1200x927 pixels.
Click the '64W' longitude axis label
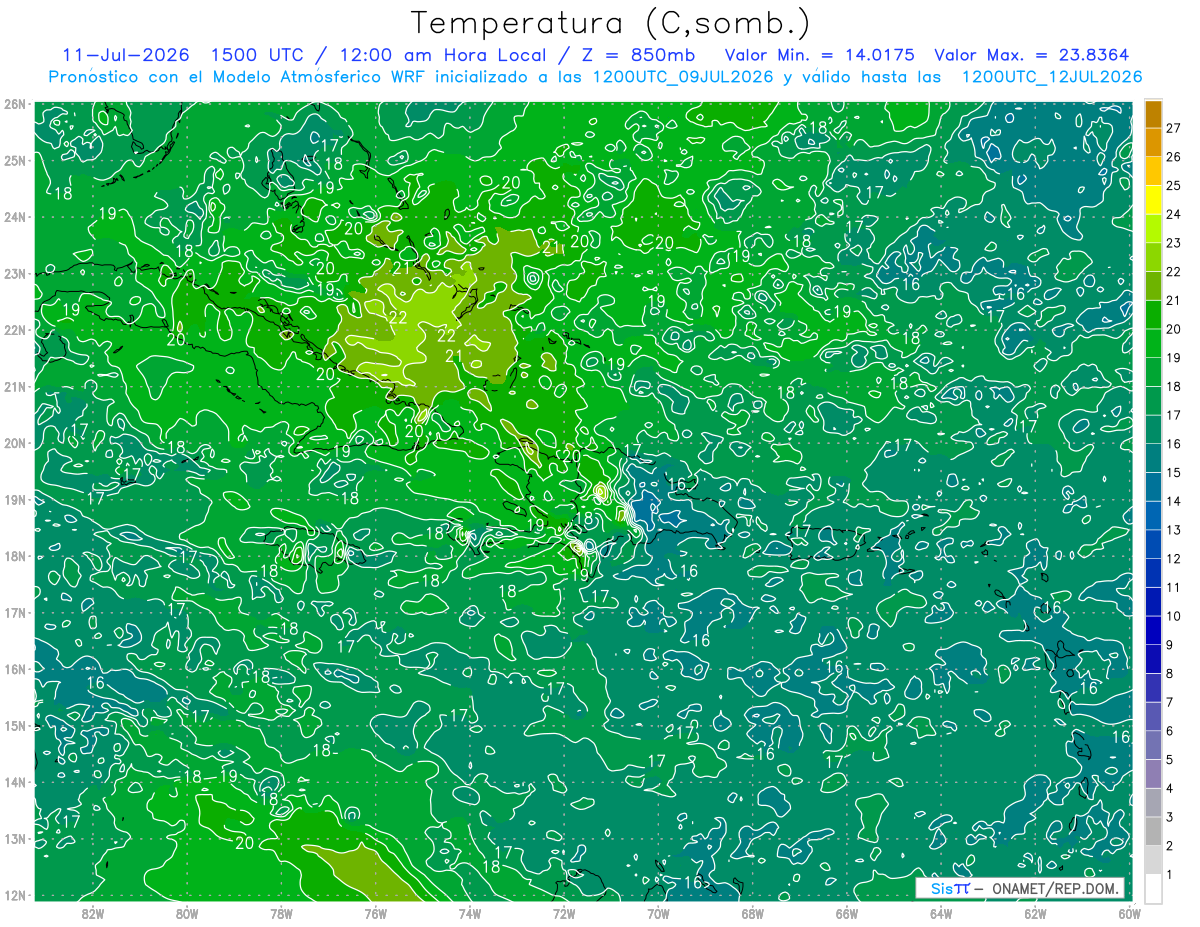click(941, 913)
